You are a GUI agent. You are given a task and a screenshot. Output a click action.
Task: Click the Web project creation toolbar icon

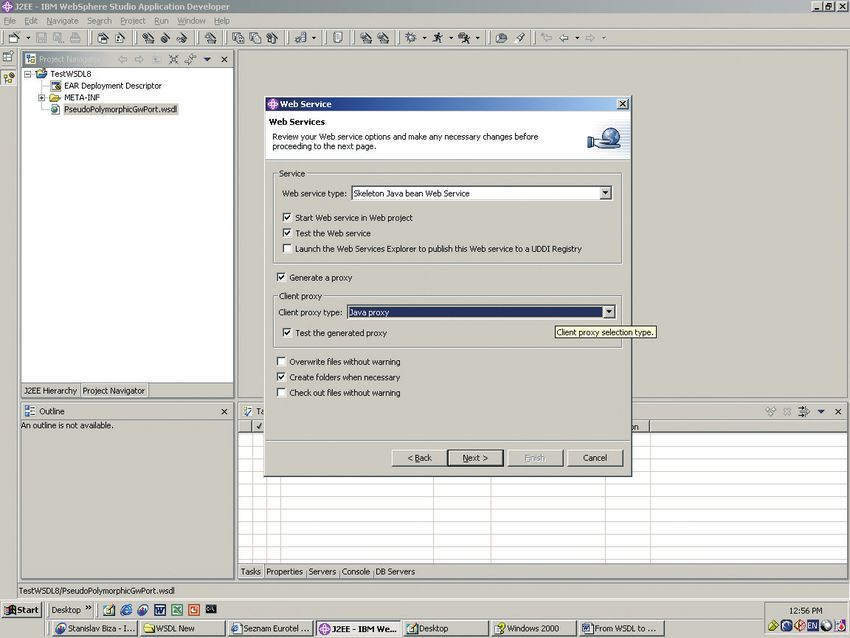[210, 37]
